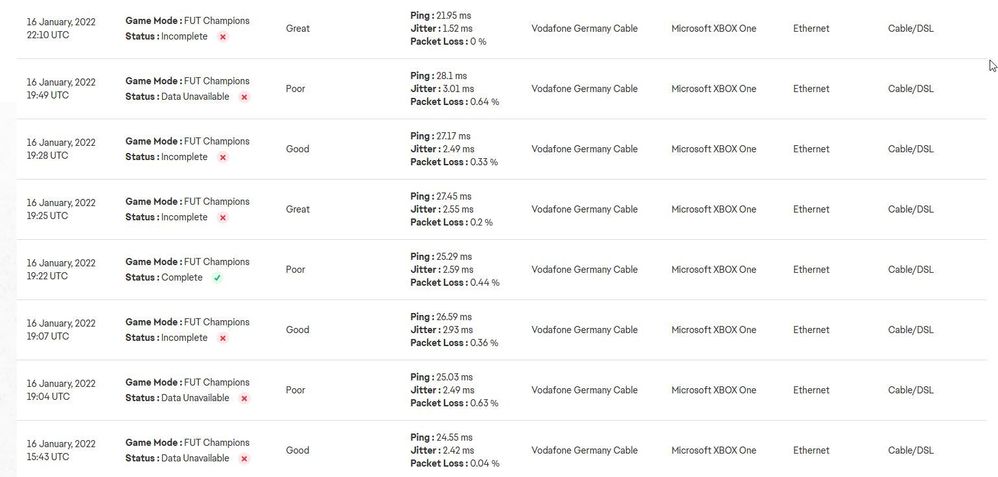Image resolution: width=998 pixels, height=477 pixels.
Task: Click Game Mode FUT Champions at 19:22
Action: (187, 262)
